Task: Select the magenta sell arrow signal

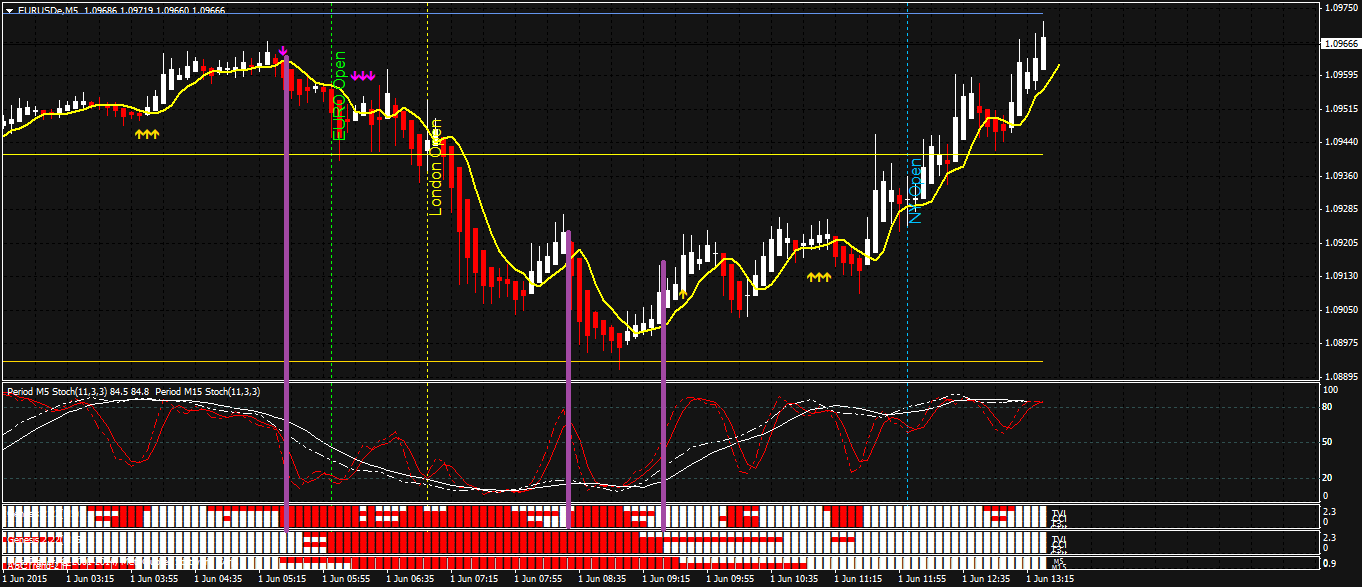Action: (285, 48)
